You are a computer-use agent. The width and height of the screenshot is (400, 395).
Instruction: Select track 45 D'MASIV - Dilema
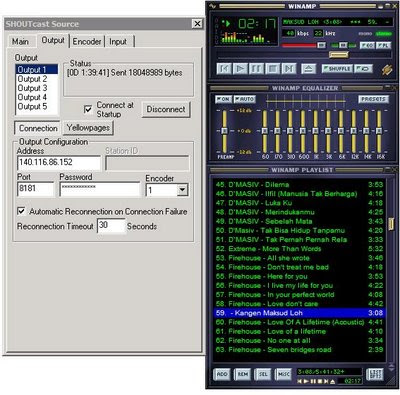pos(299,184)
